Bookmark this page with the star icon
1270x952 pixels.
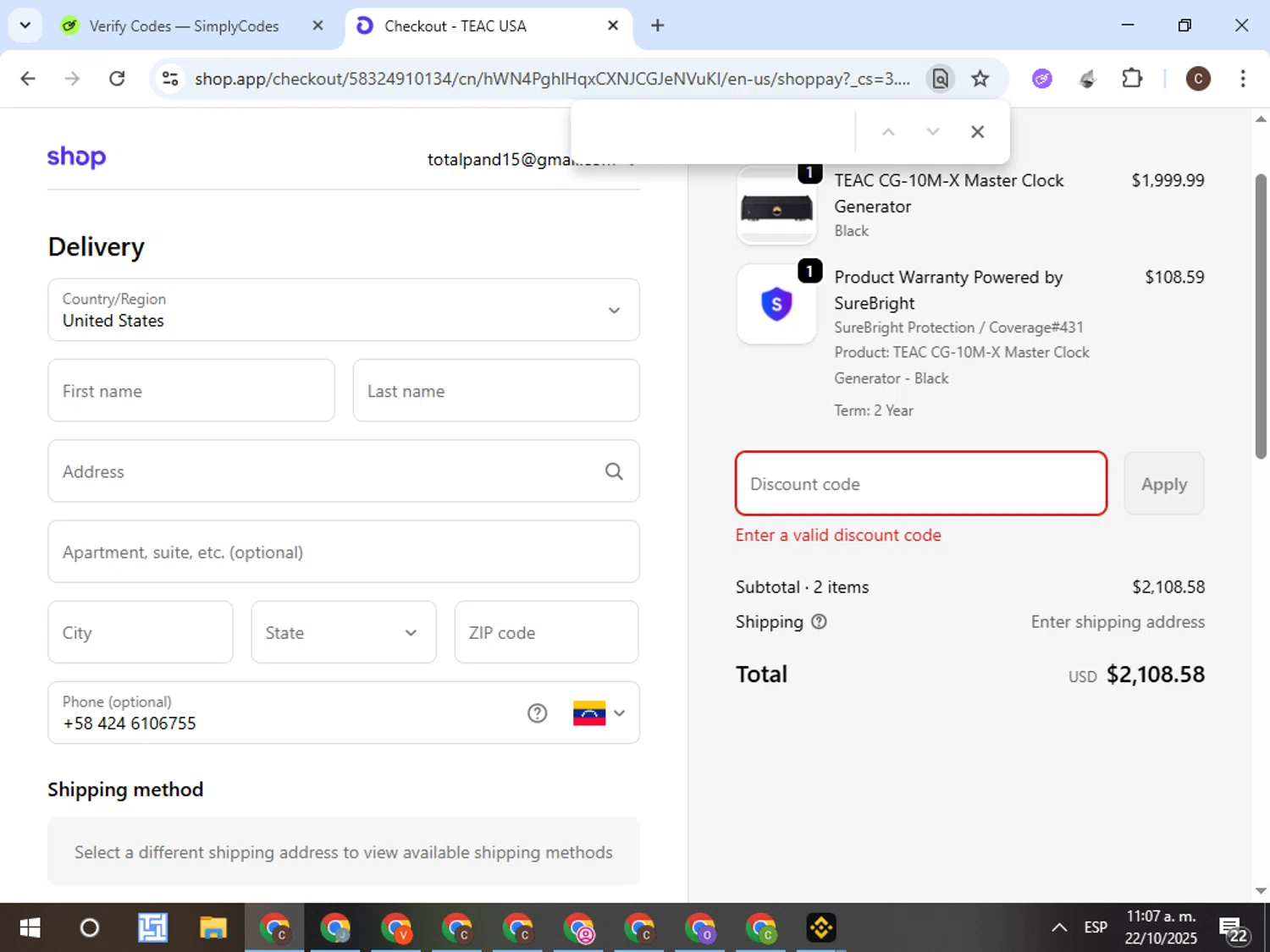980,79
